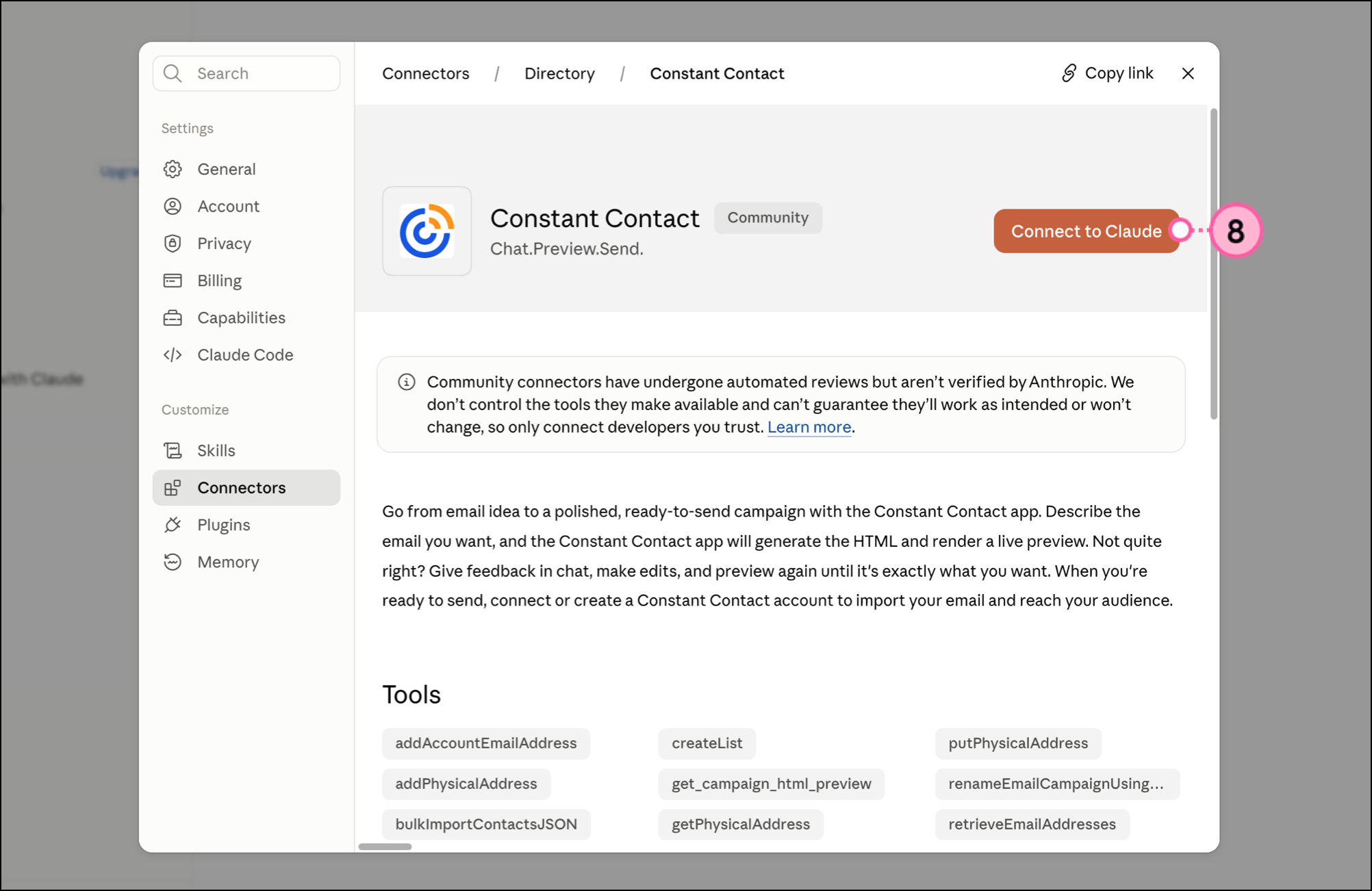Click Constant Contact breadcrumb
Image resolution: width=1372 pixels, height=891 pixels.
[x=717, y=73]
